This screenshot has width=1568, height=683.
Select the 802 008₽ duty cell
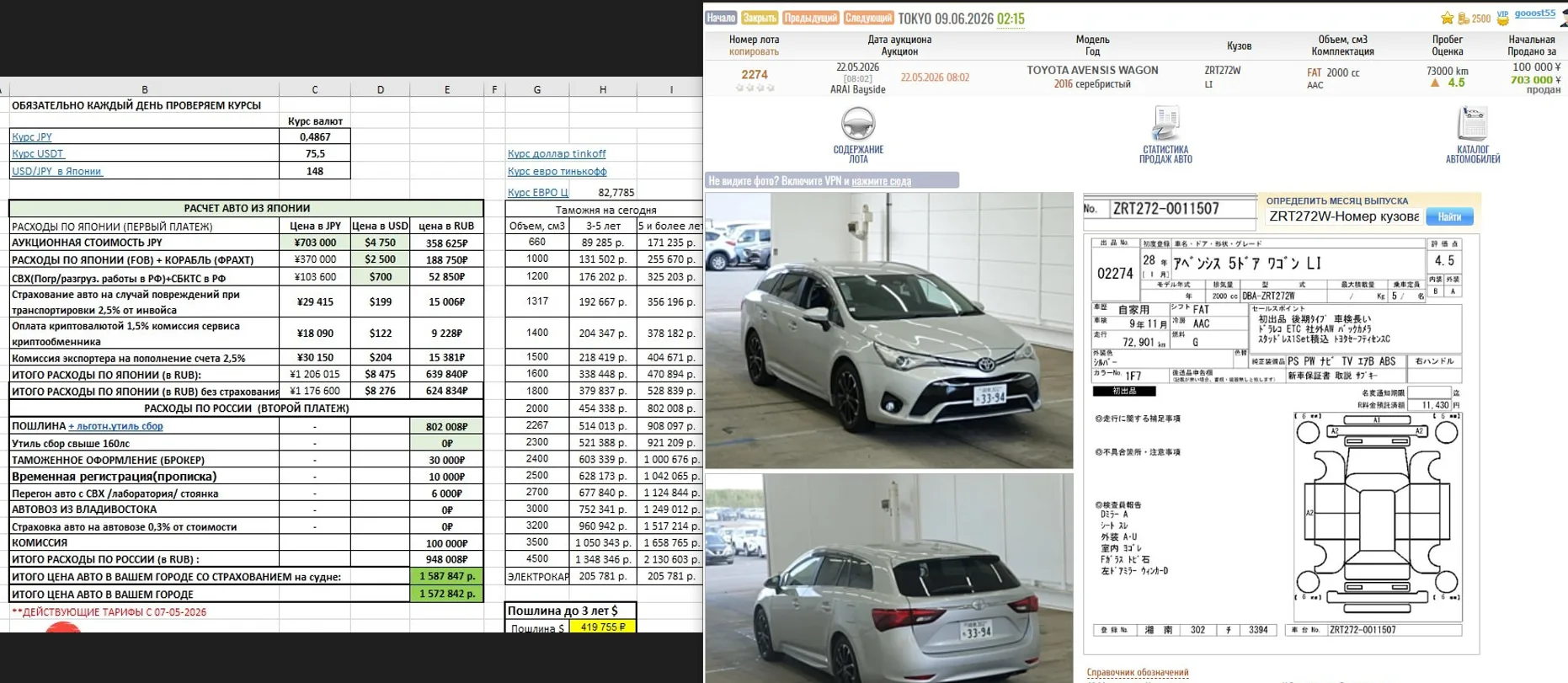(447, 426)
